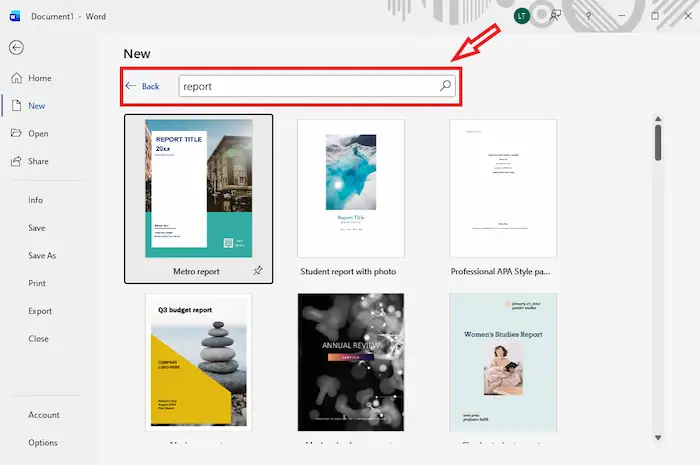Image resolution: width=700 pixels, height=465 pixels.
Task: Click the scrollbar up arrow
Action: click(658, 119)
